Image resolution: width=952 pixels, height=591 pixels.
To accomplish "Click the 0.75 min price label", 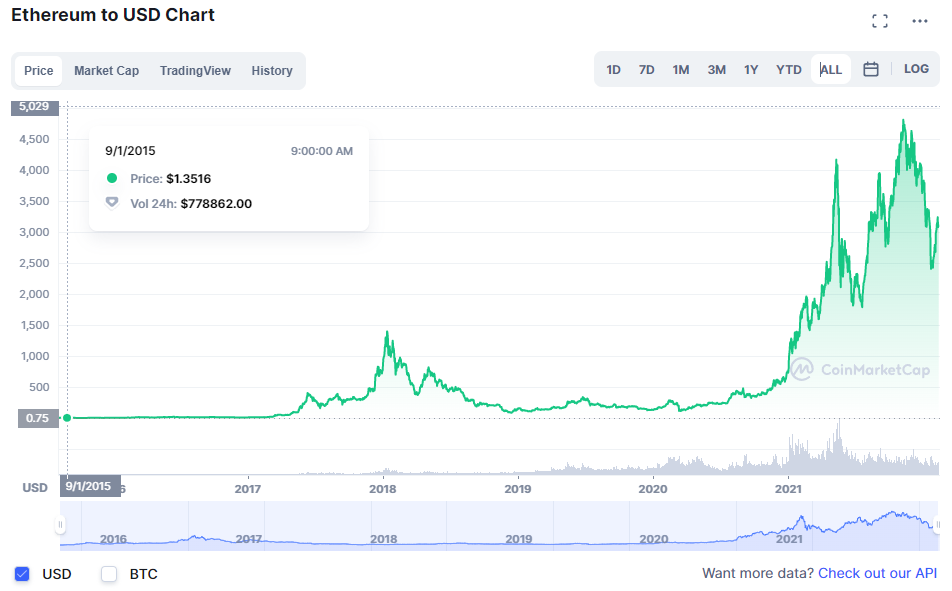I will (x=38, y=418).
